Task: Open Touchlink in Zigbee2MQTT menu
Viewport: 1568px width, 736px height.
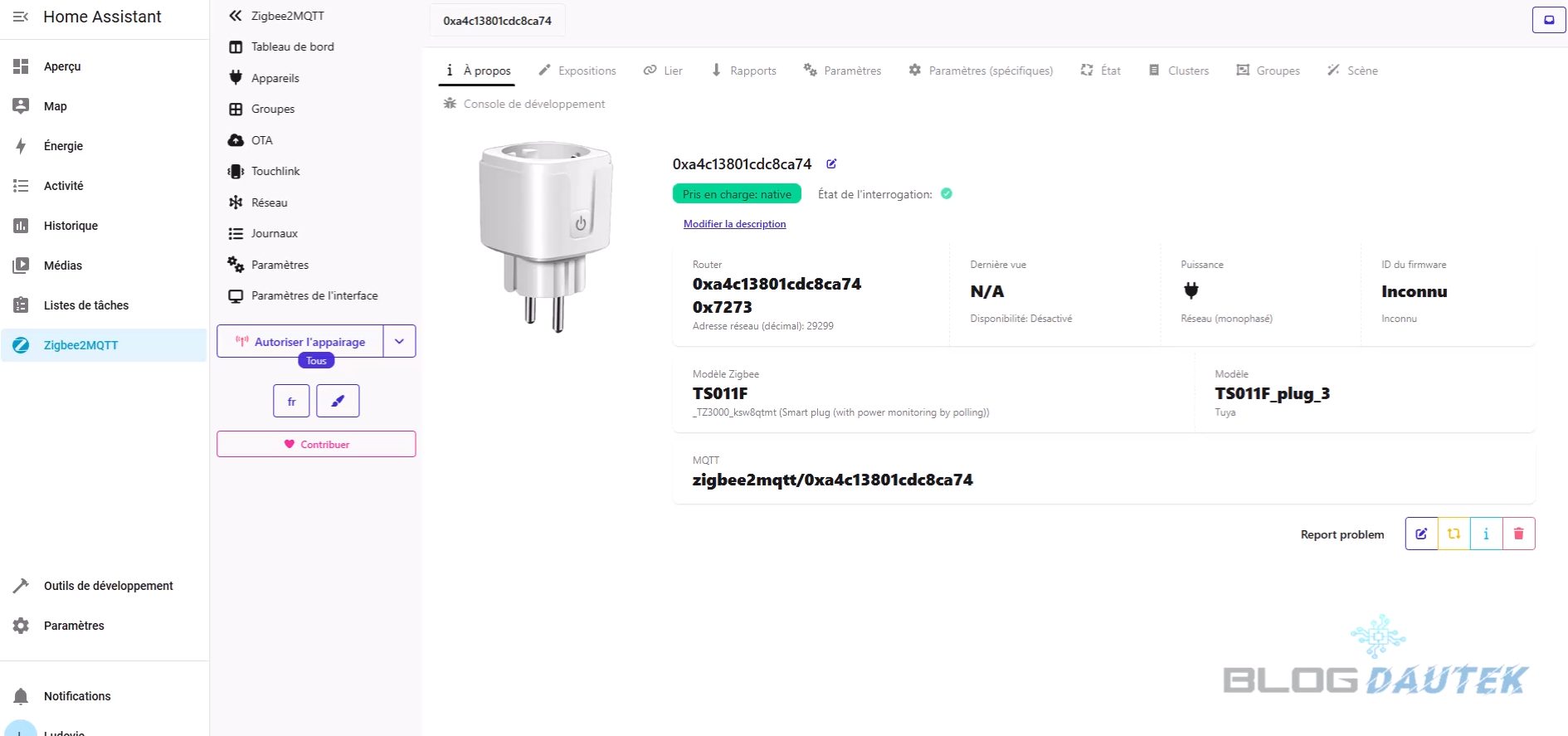Action: [275, 171]
